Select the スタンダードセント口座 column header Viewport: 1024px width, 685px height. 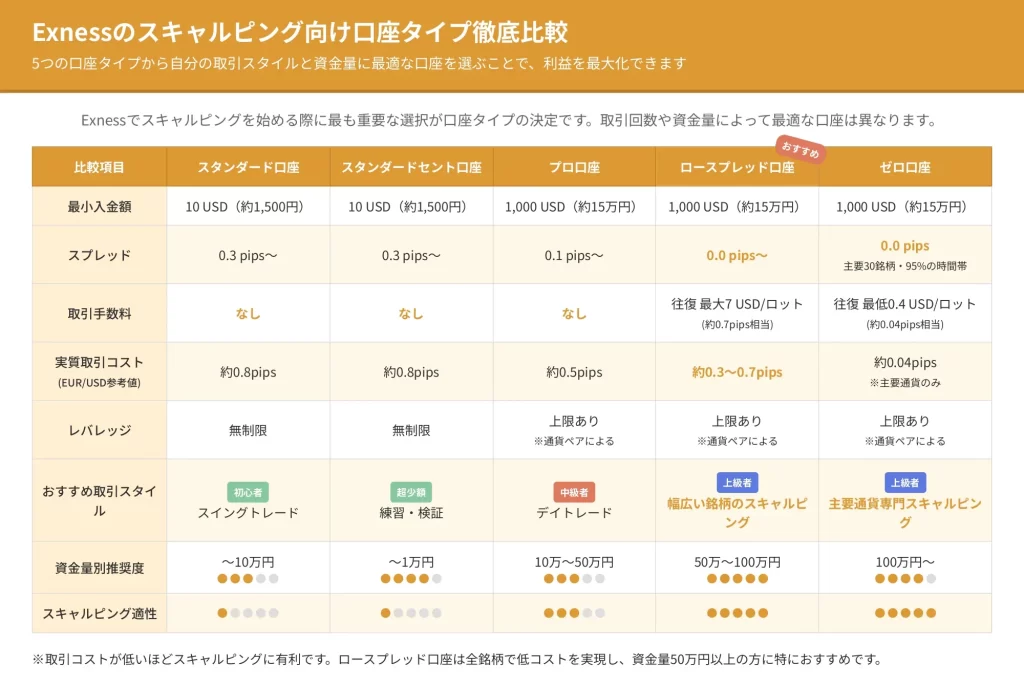tap(411, 167)
